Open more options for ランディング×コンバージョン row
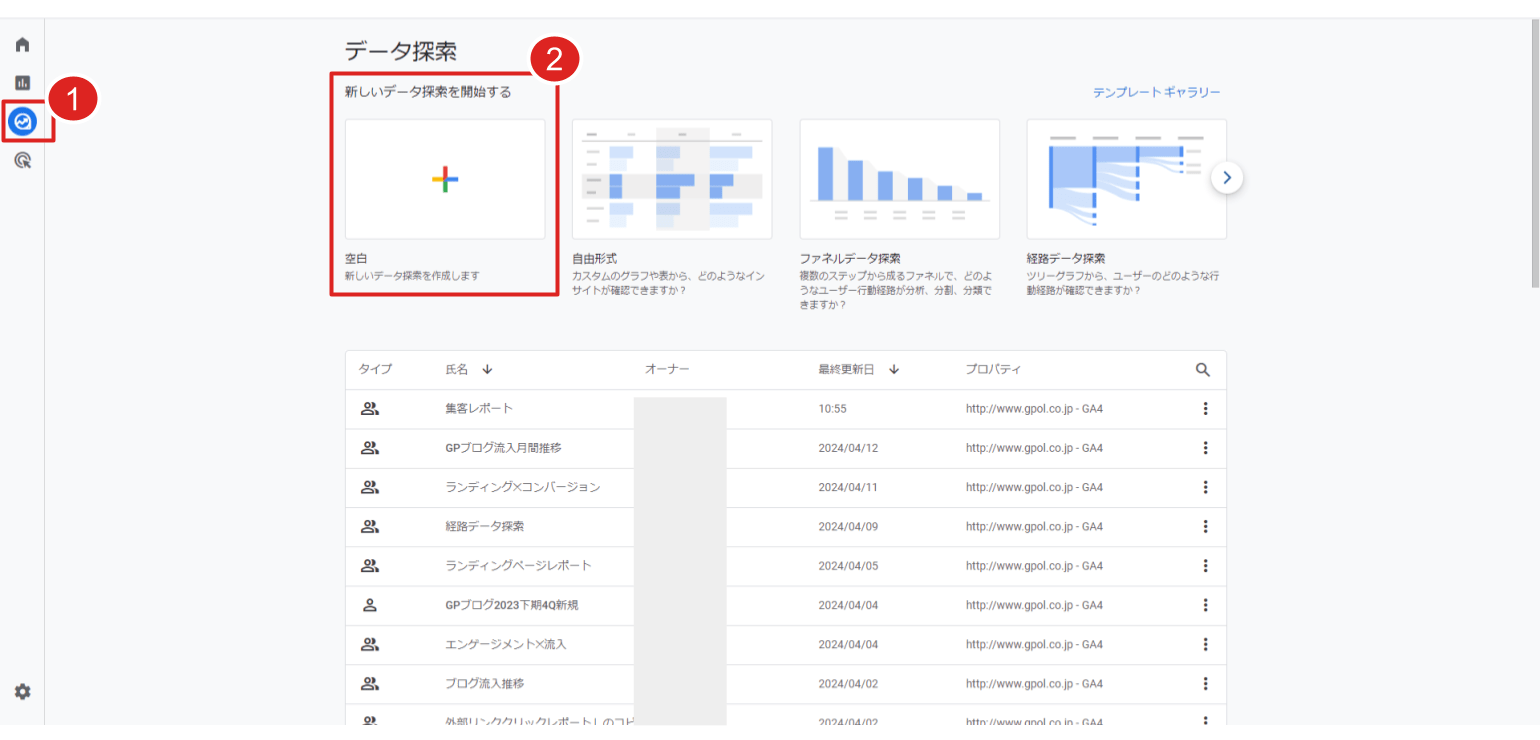 pos(1205,487)
